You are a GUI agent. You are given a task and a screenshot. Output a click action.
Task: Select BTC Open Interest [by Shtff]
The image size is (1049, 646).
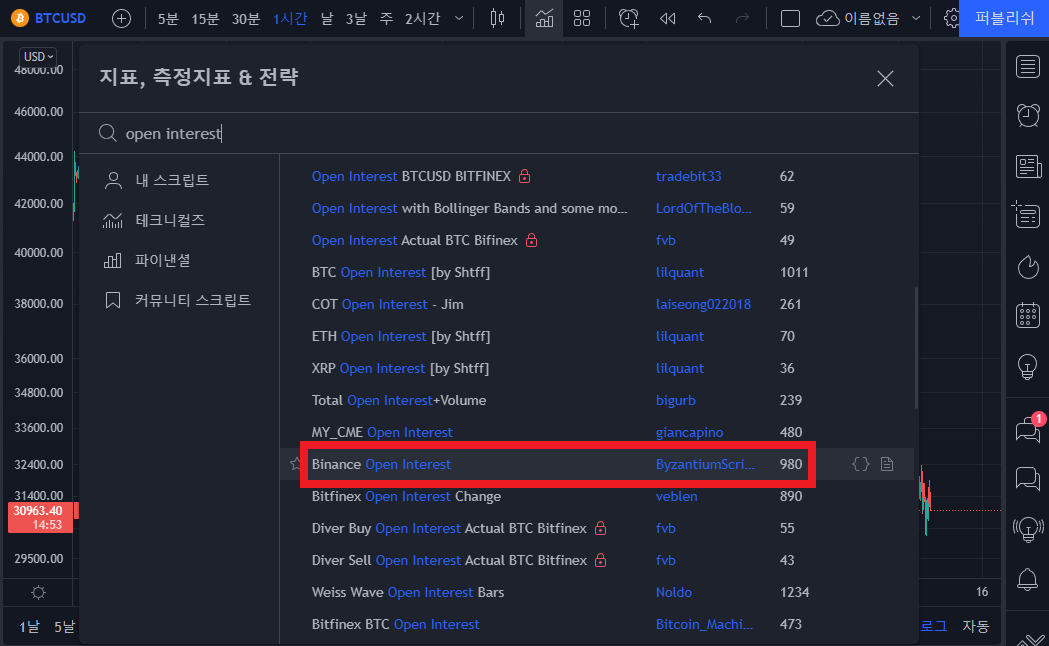pyautogui.click(x=400, y=273)
